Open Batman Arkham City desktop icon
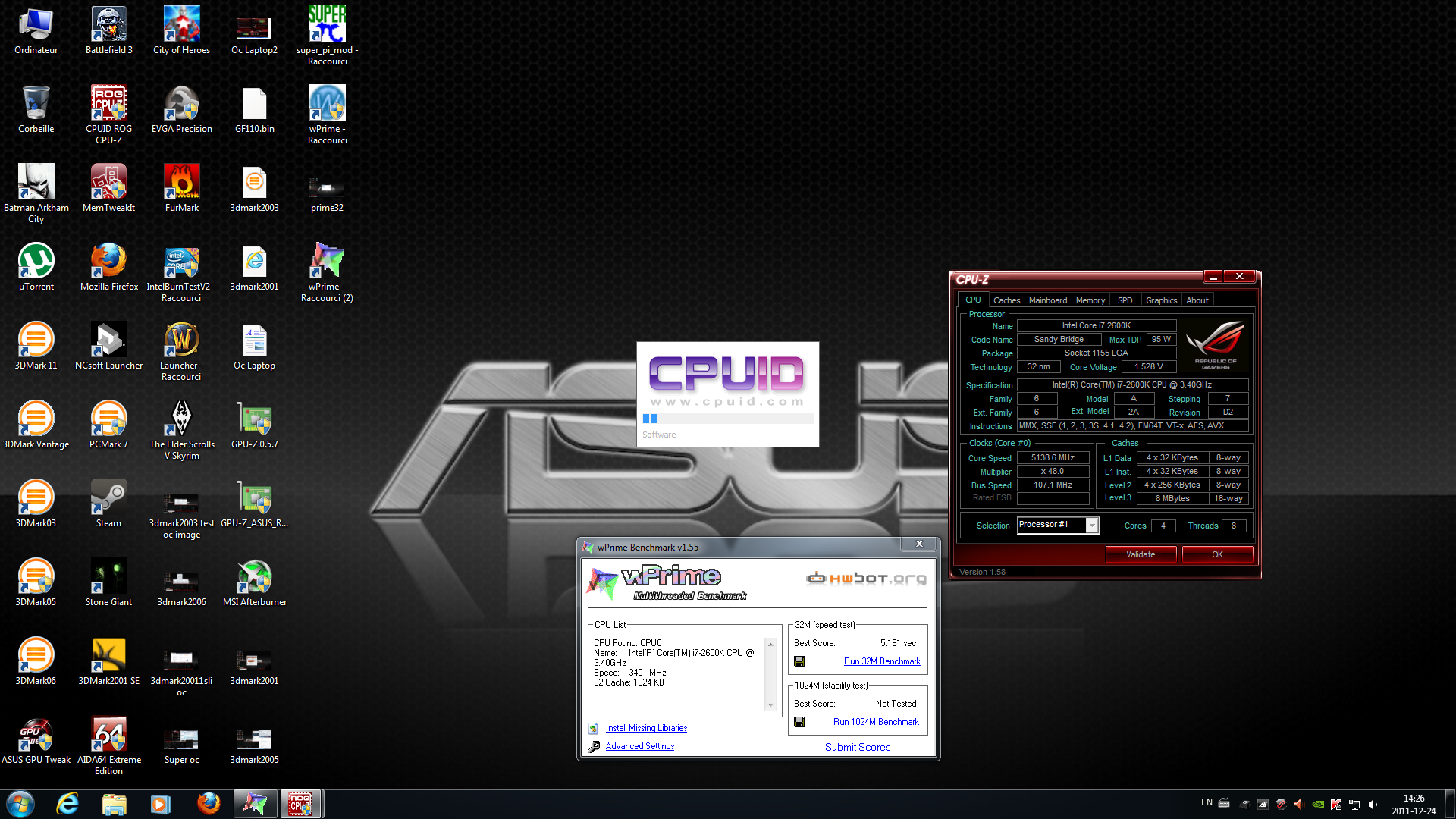Viewport: 1456px width, 819px height. pos(36,193)
